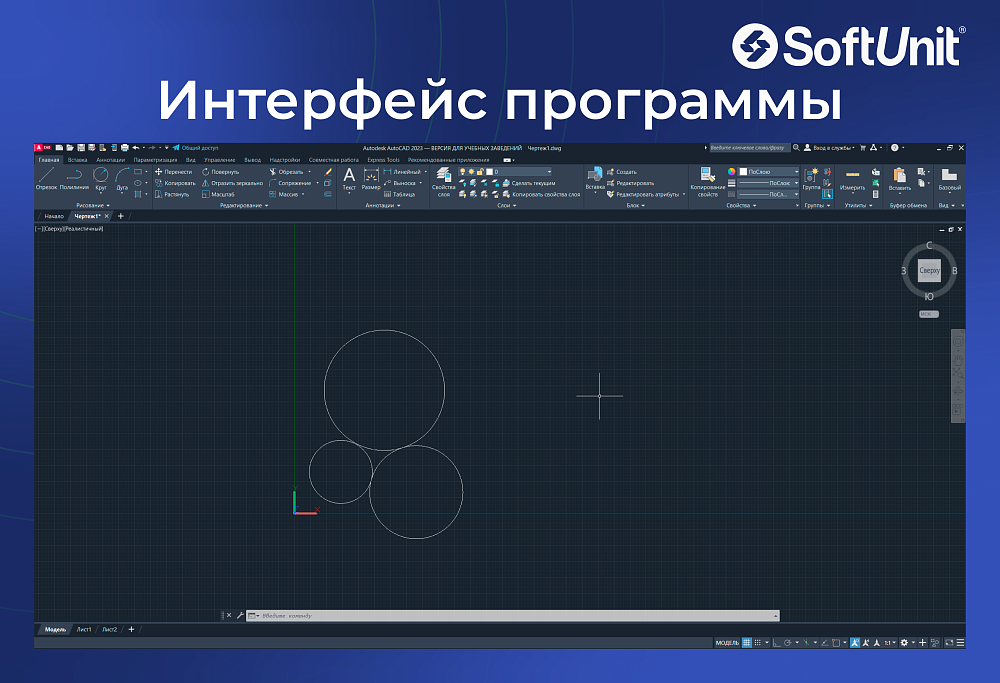
Task: Click the Перенести move tool
Action: coord(173,172)
